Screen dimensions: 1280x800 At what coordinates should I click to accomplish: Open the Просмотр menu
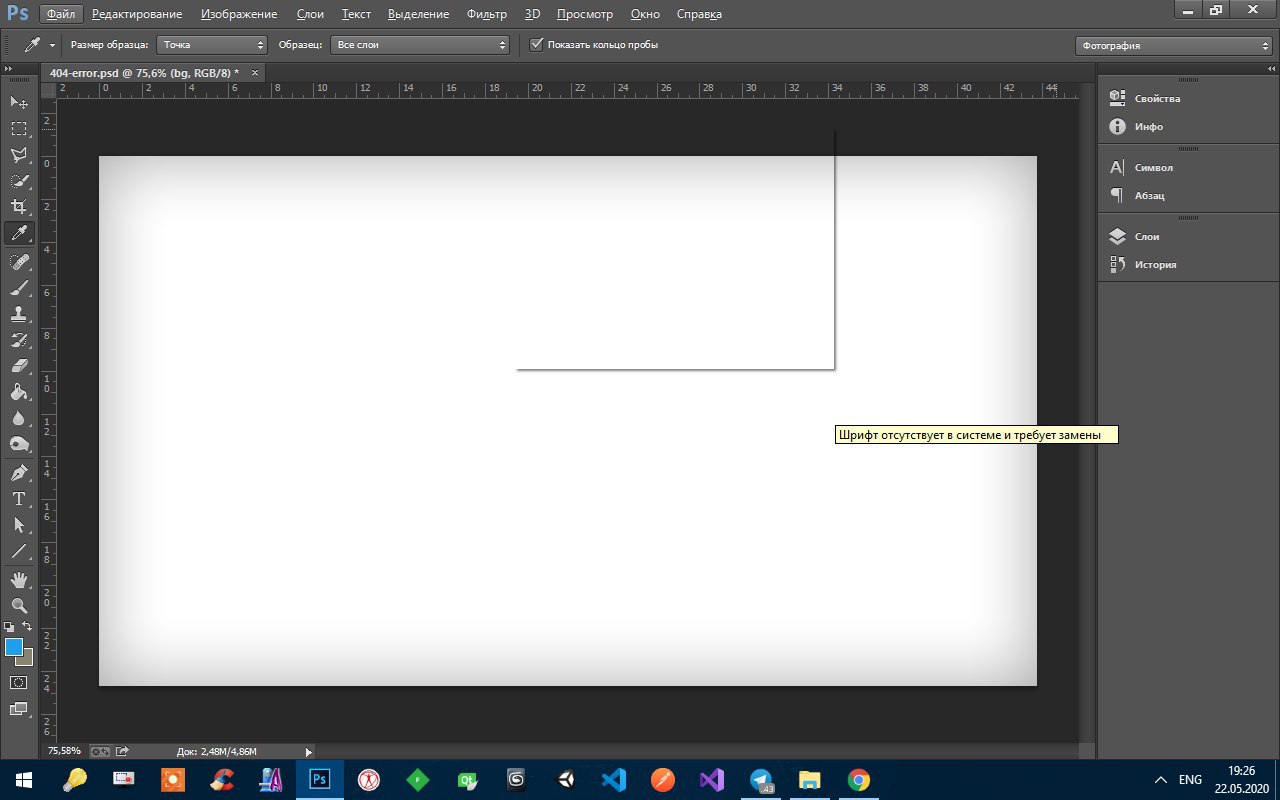pos(585,14)
